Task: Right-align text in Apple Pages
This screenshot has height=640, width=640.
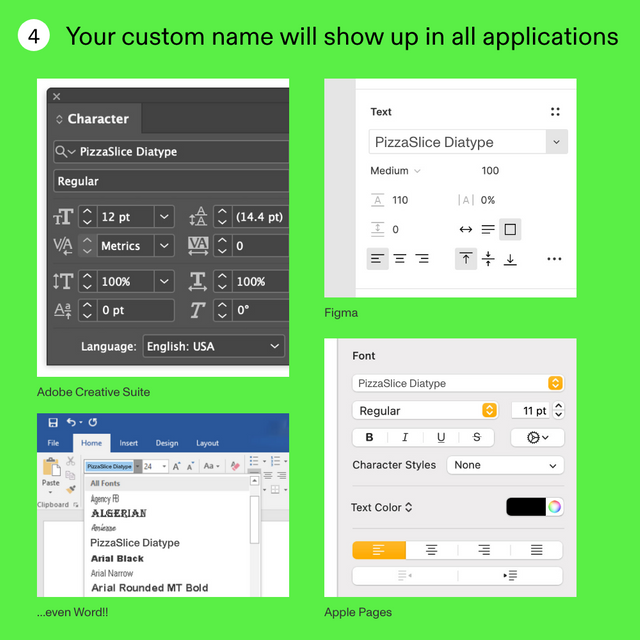Action: tap(484, 550)
